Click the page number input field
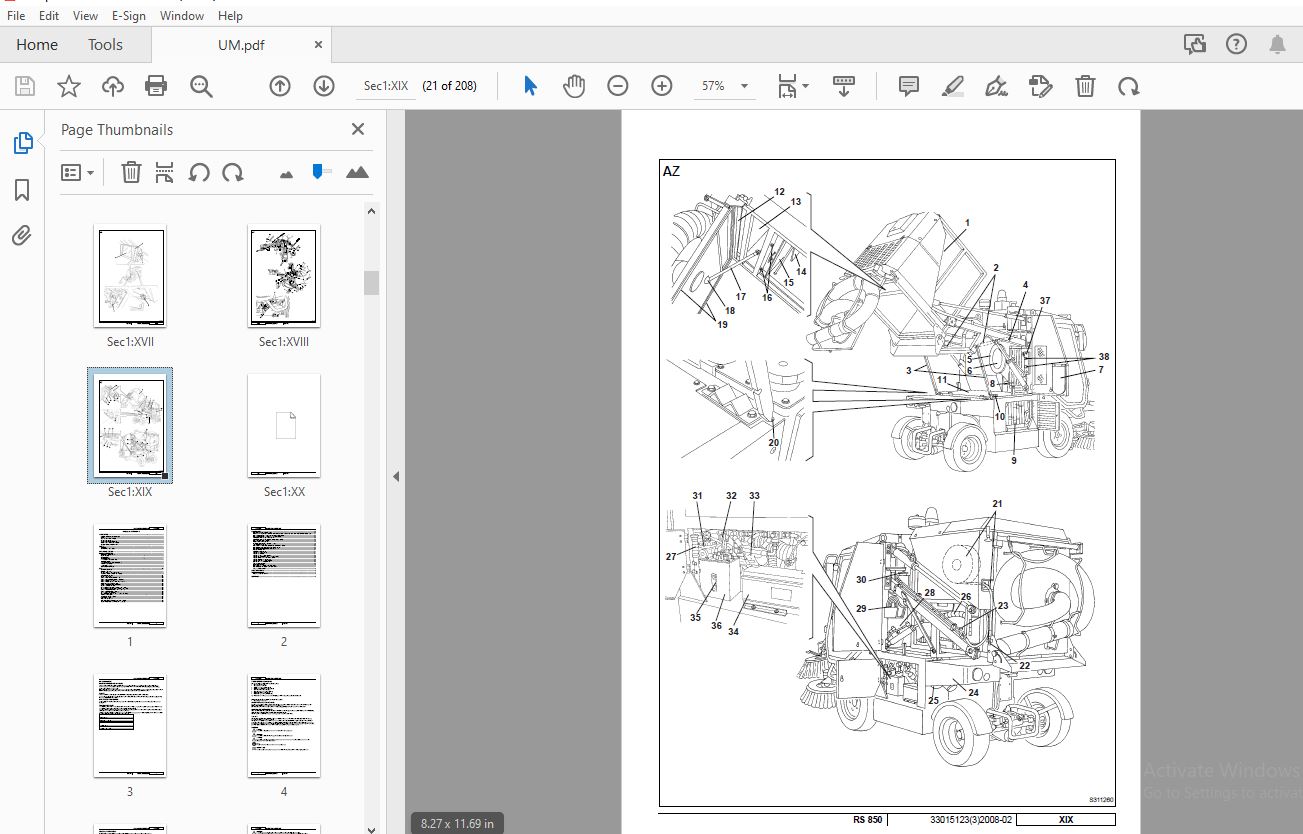This screenshot has width=1303, height=834. tap(386, 86)
